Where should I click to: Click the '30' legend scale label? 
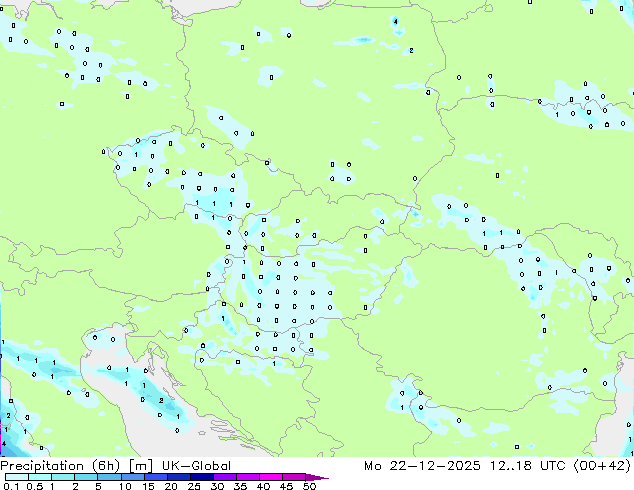point(217,486)
